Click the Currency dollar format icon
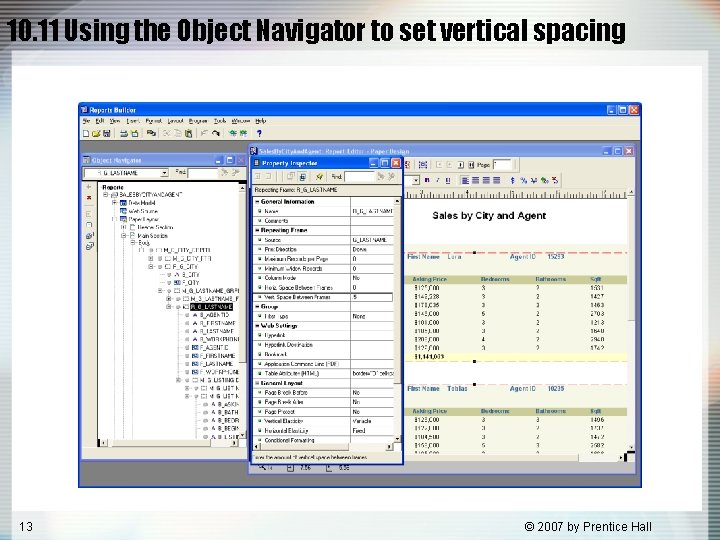The image size is (720, 540). [513, 180]
